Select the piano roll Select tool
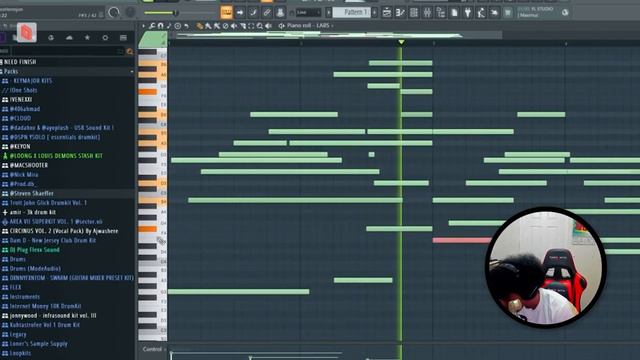640x360 pixels. pos(251,26)
